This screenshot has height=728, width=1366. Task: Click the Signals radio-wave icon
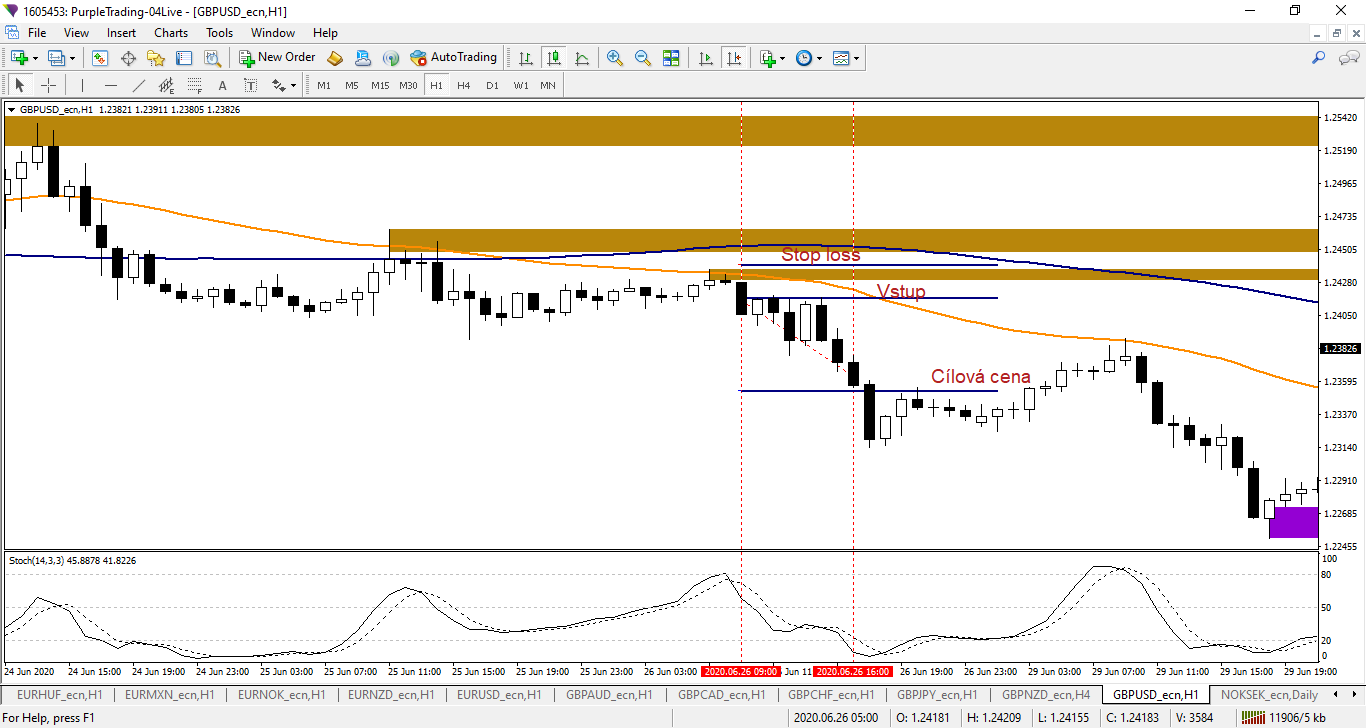(391, 58)
